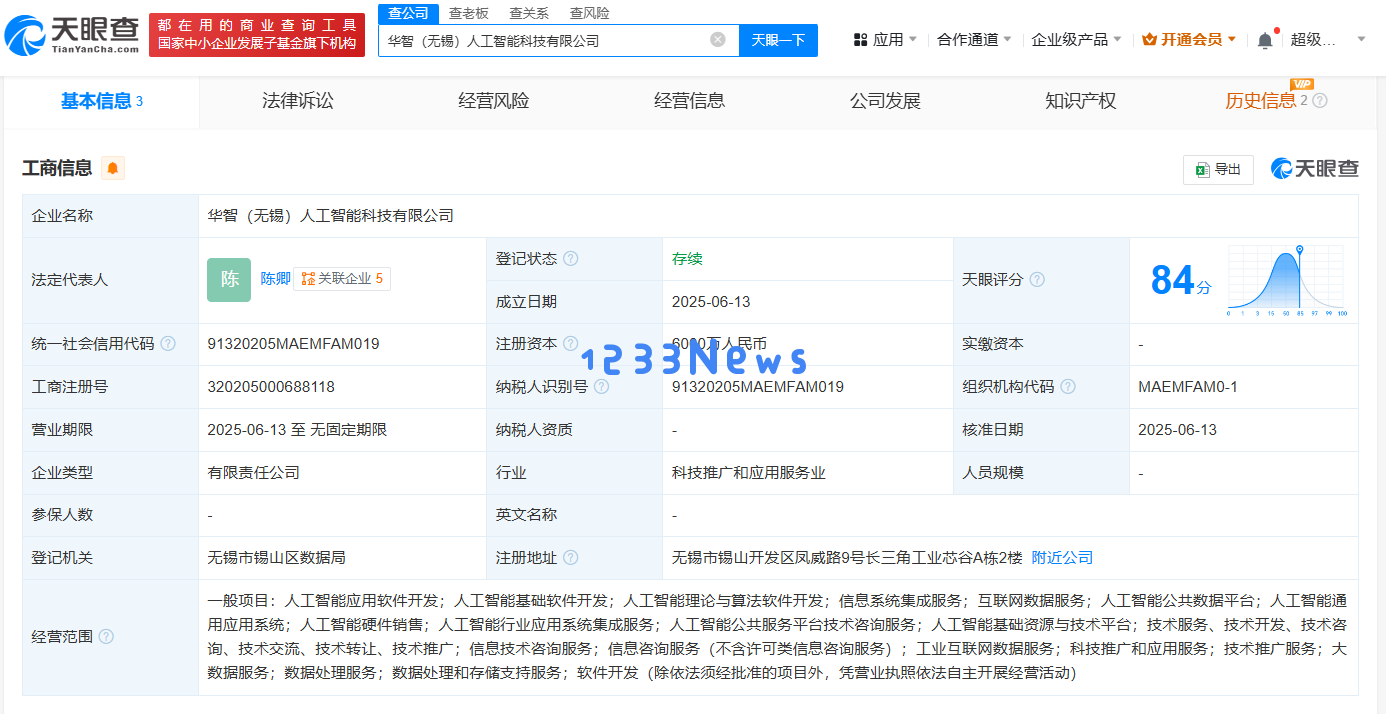Screen dimensions: 1386x714
Task: Click the registration number 320205000688118
Action: click(x=271, y=387)
